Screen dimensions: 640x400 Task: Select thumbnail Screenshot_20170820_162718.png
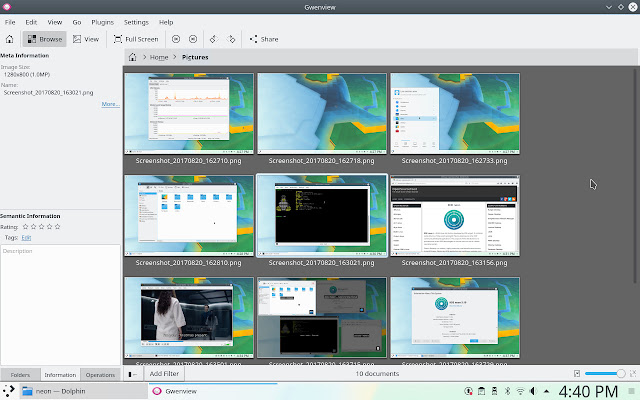(322, 114)
